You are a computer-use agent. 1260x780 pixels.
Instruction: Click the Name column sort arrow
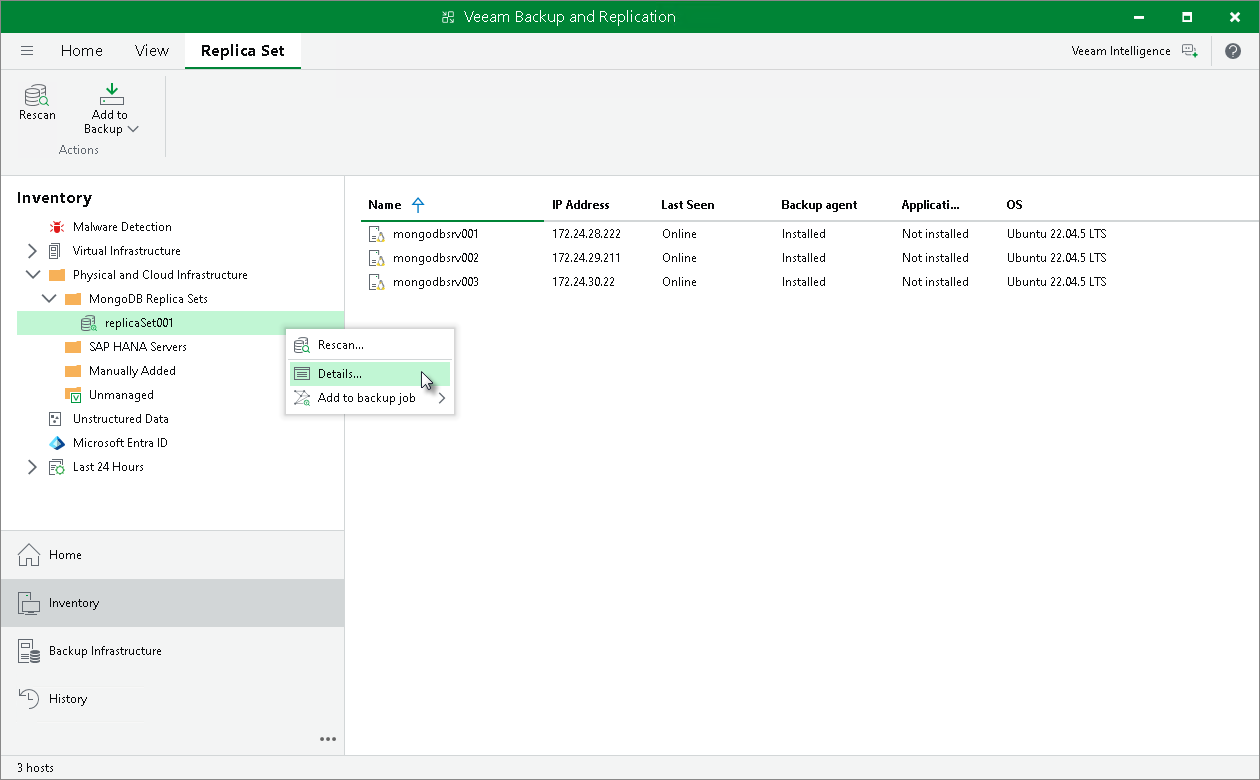pos(418,205)
